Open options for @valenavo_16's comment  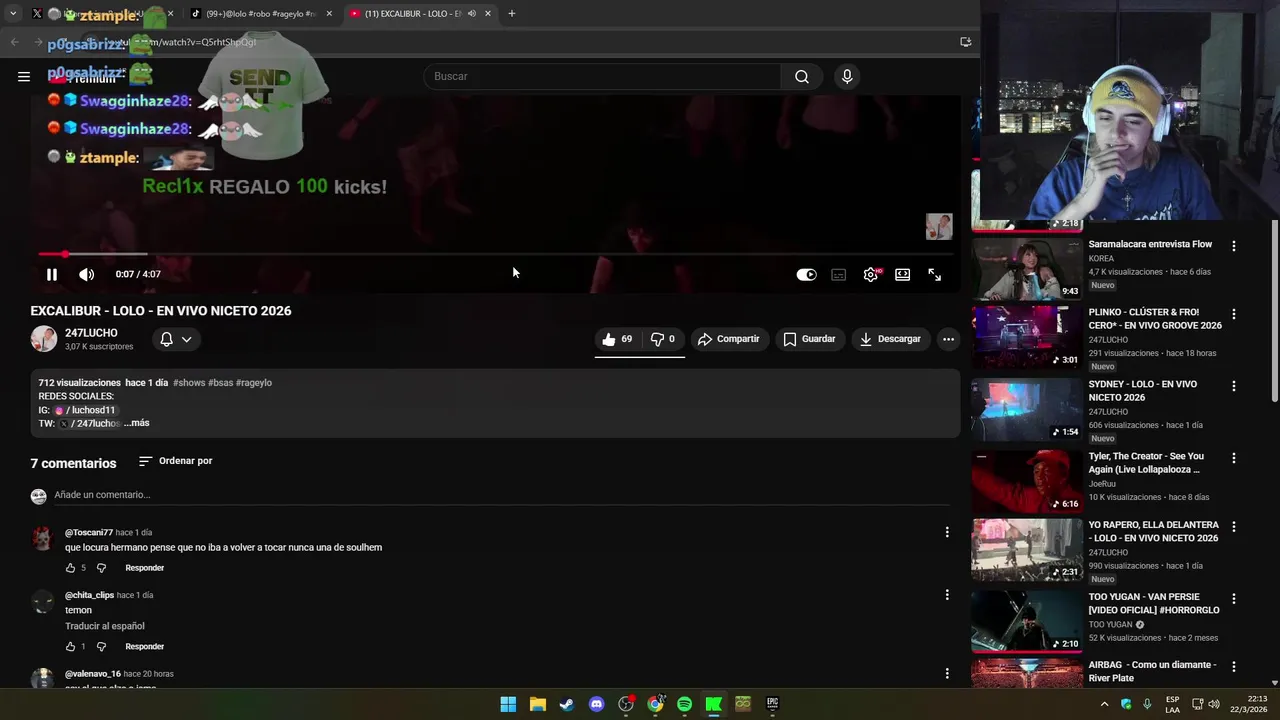[947, 674]
